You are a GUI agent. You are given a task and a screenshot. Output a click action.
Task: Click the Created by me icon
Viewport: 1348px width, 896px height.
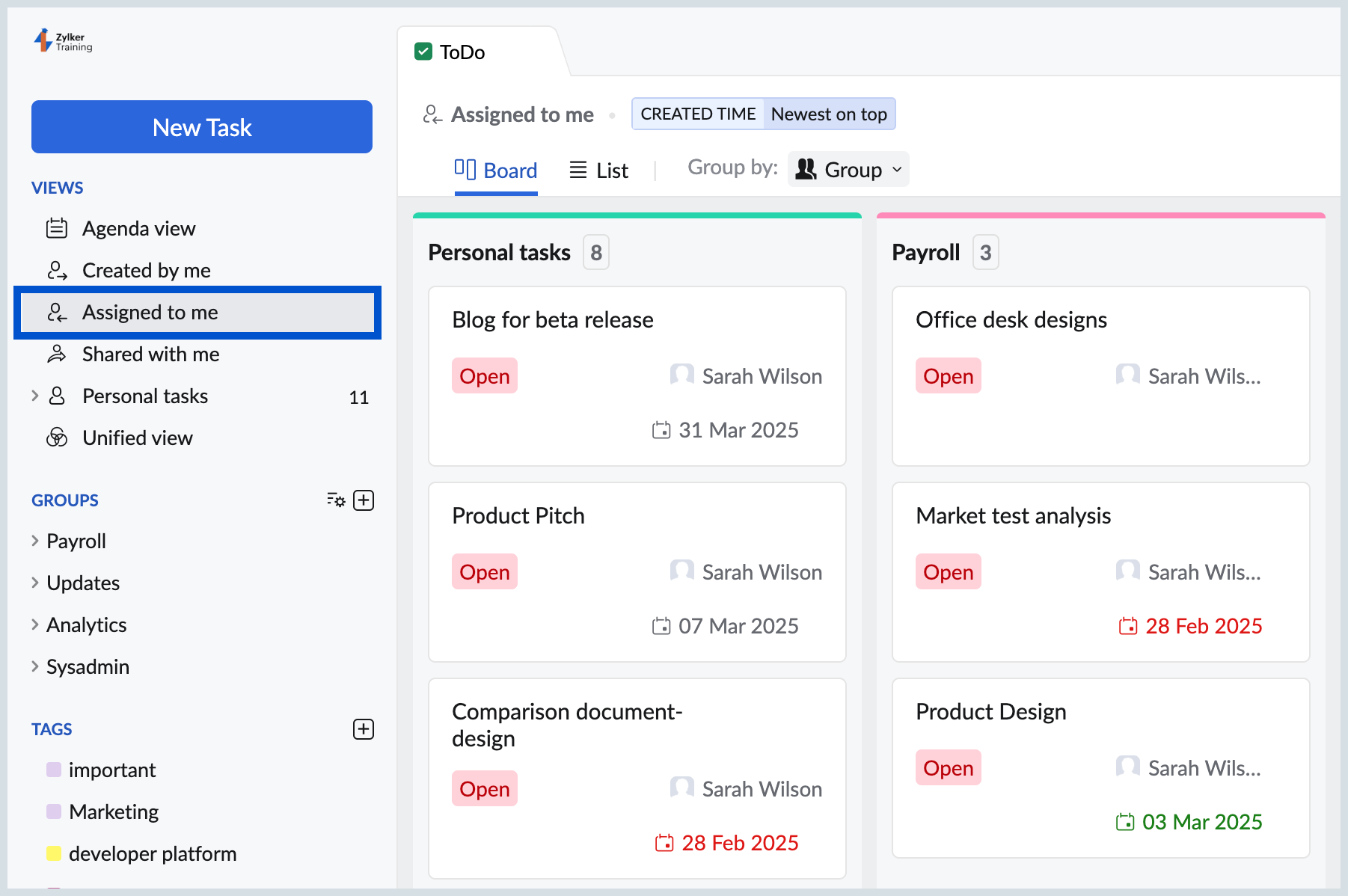(57, 270)
